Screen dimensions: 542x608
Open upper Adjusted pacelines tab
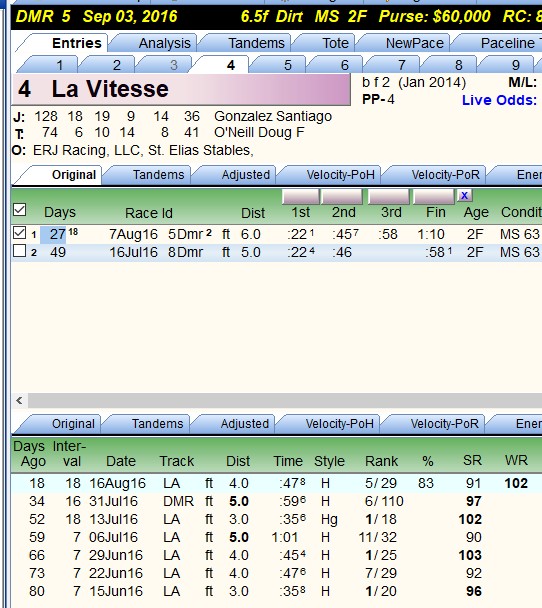pos(245,175)
